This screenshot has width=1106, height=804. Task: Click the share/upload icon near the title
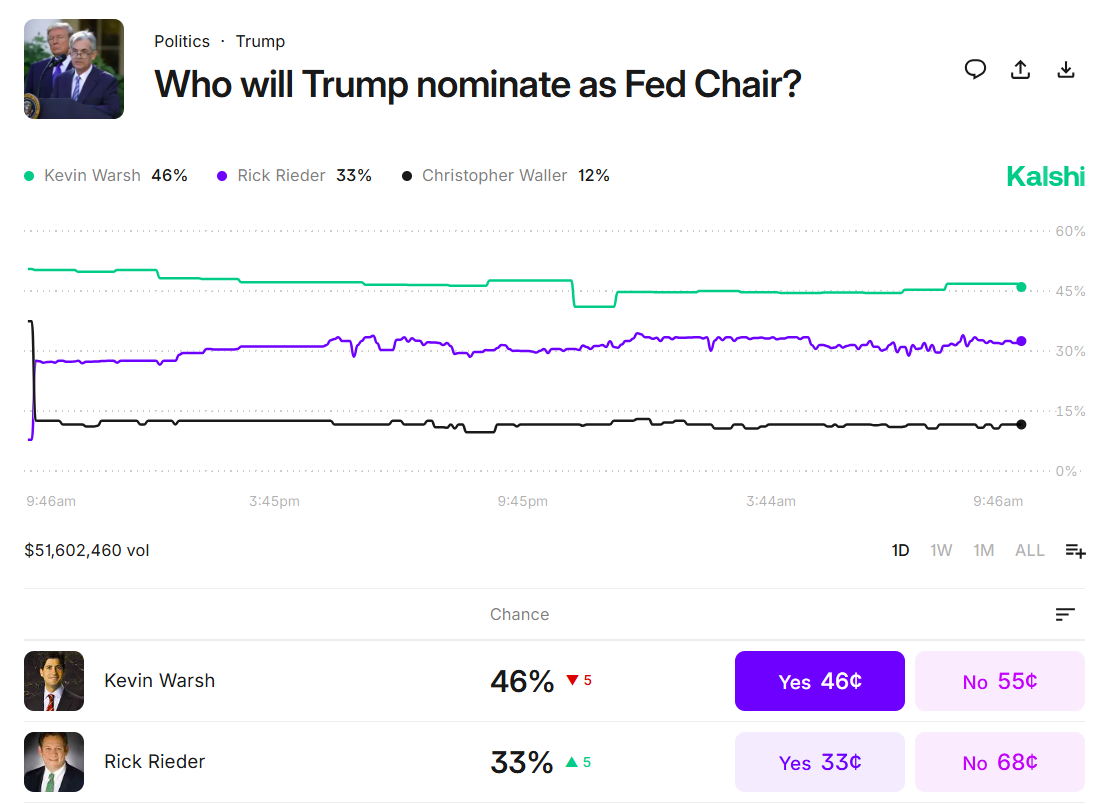pyautogui.click(x=1020, y=69)
